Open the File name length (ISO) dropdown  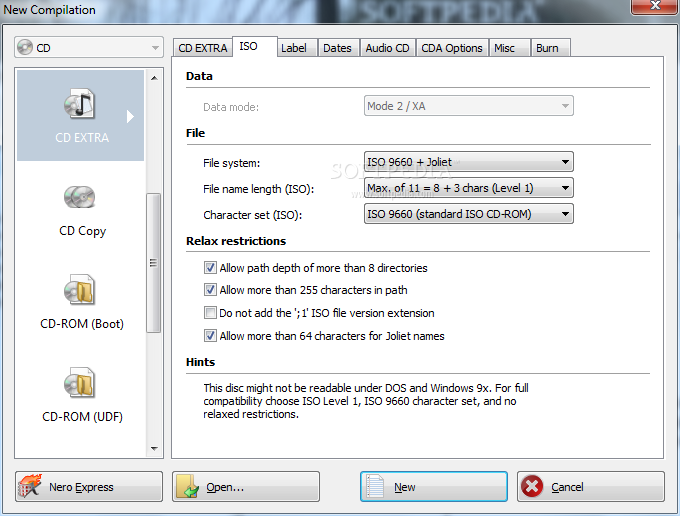469,188
